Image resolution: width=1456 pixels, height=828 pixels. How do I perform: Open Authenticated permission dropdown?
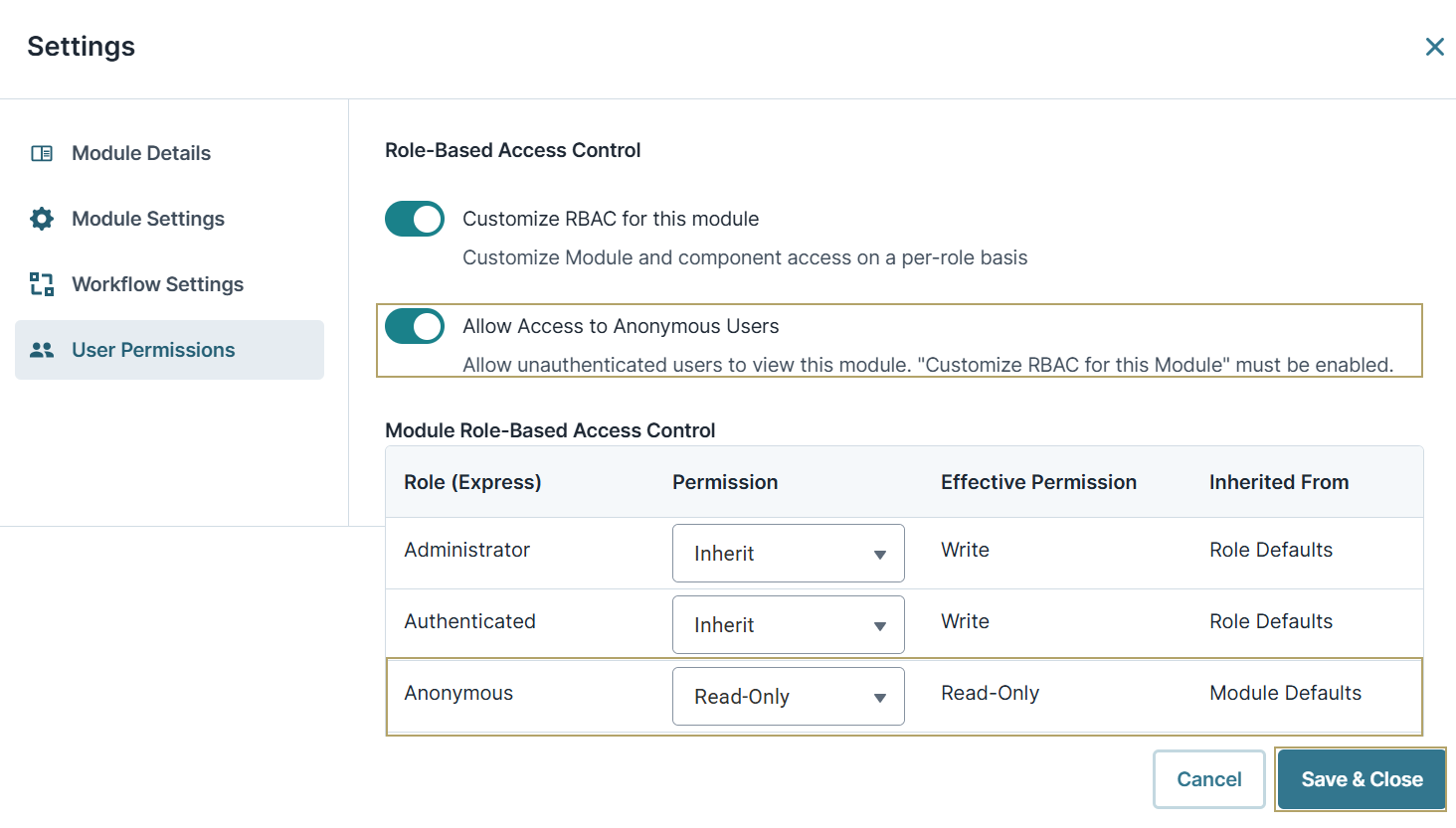tap(789, 624)
